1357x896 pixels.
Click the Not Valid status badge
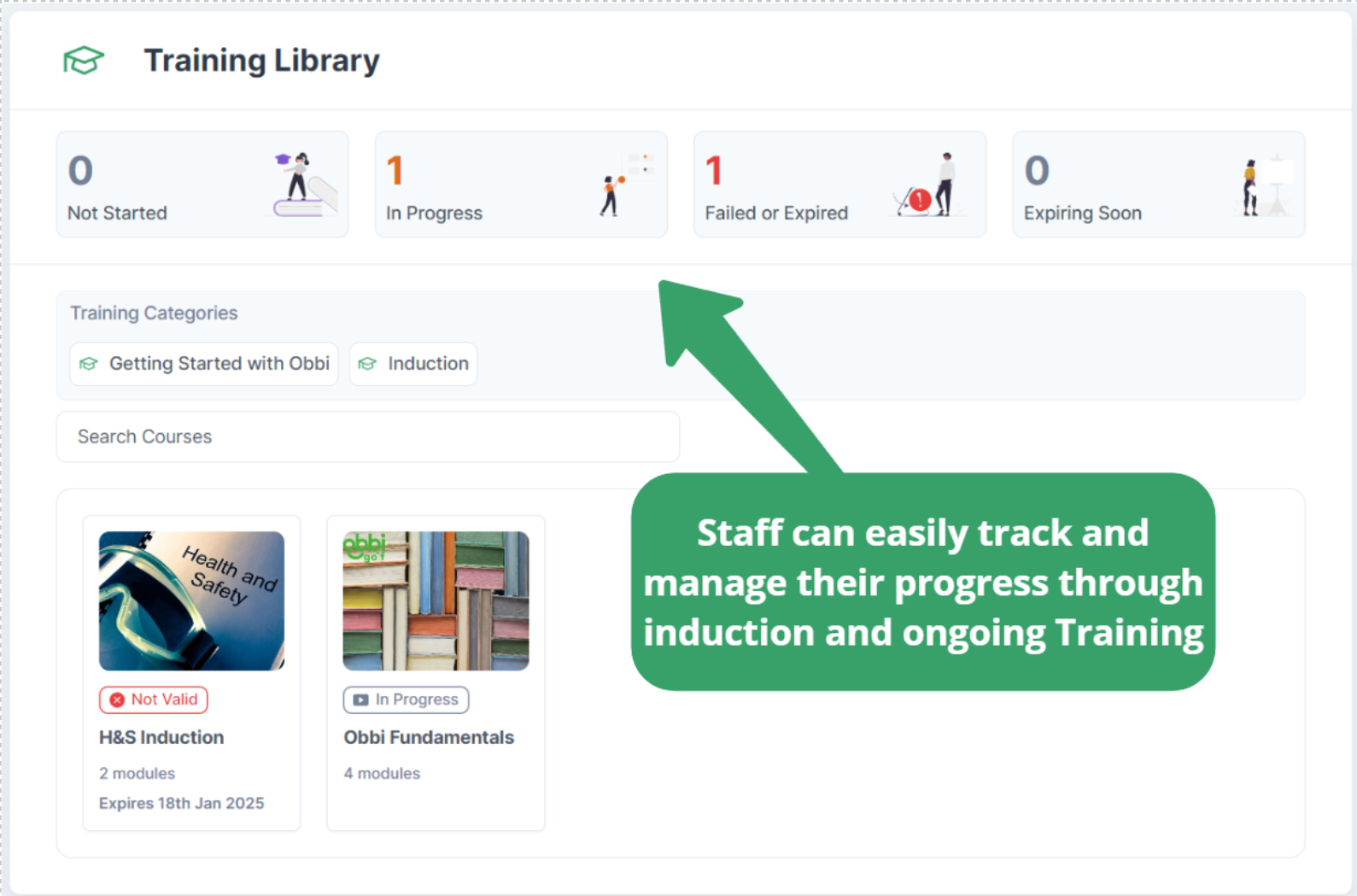(x=154, y=700)
